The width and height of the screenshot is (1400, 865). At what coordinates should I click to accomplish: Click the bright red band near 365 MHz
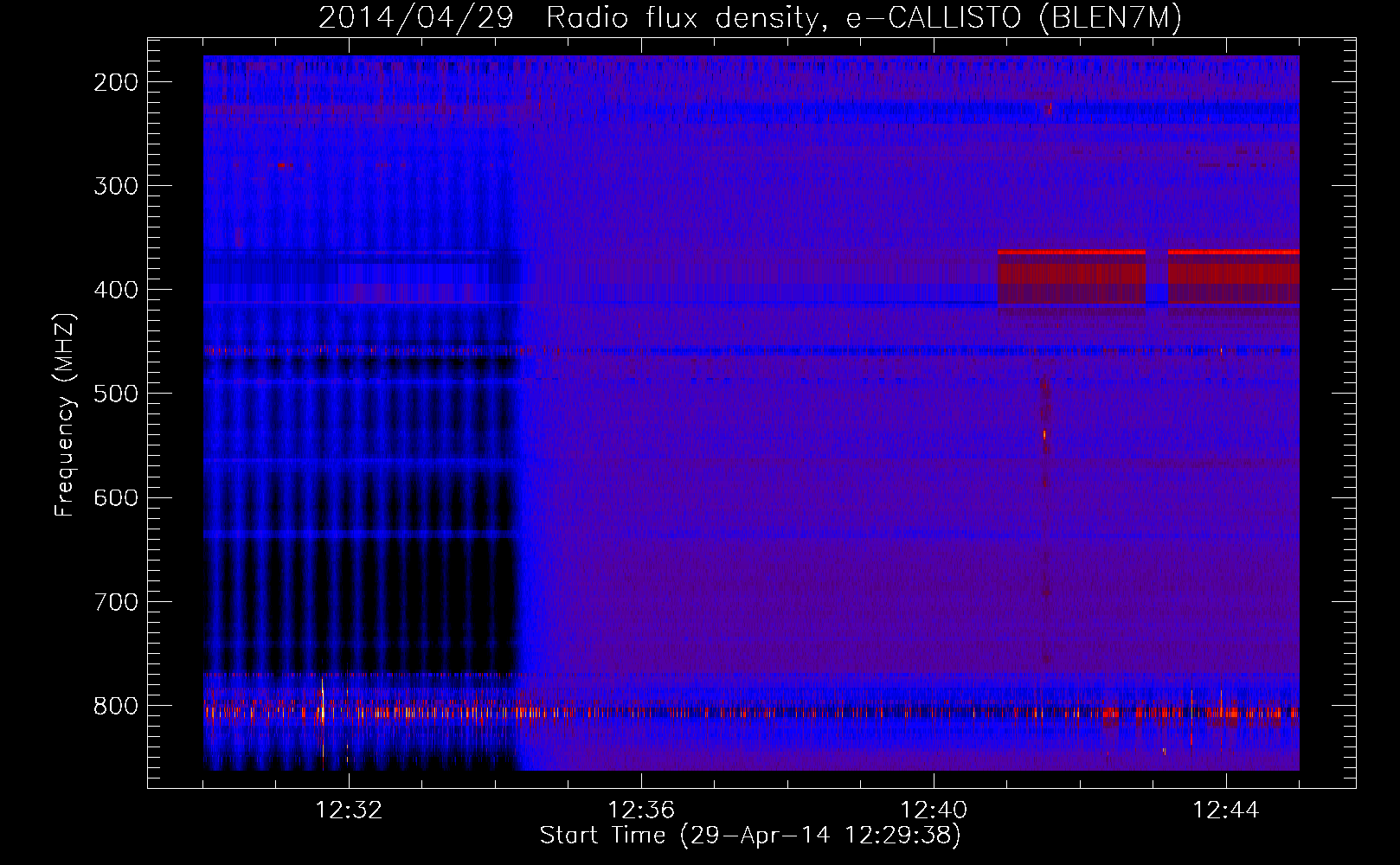1071,252
